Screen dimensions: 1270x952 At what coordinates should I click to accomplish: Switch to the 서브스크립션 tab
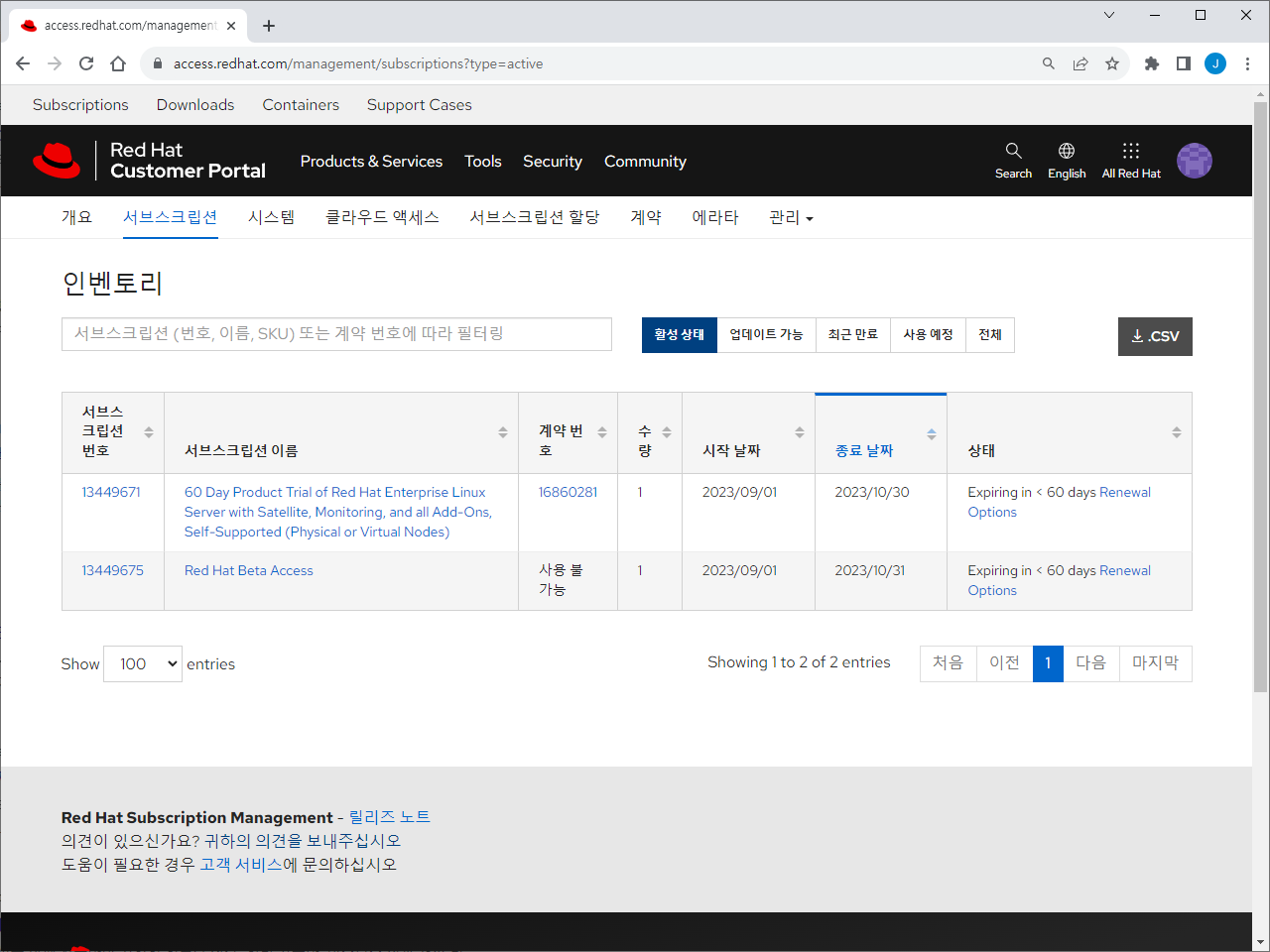[x=171, y=217]
